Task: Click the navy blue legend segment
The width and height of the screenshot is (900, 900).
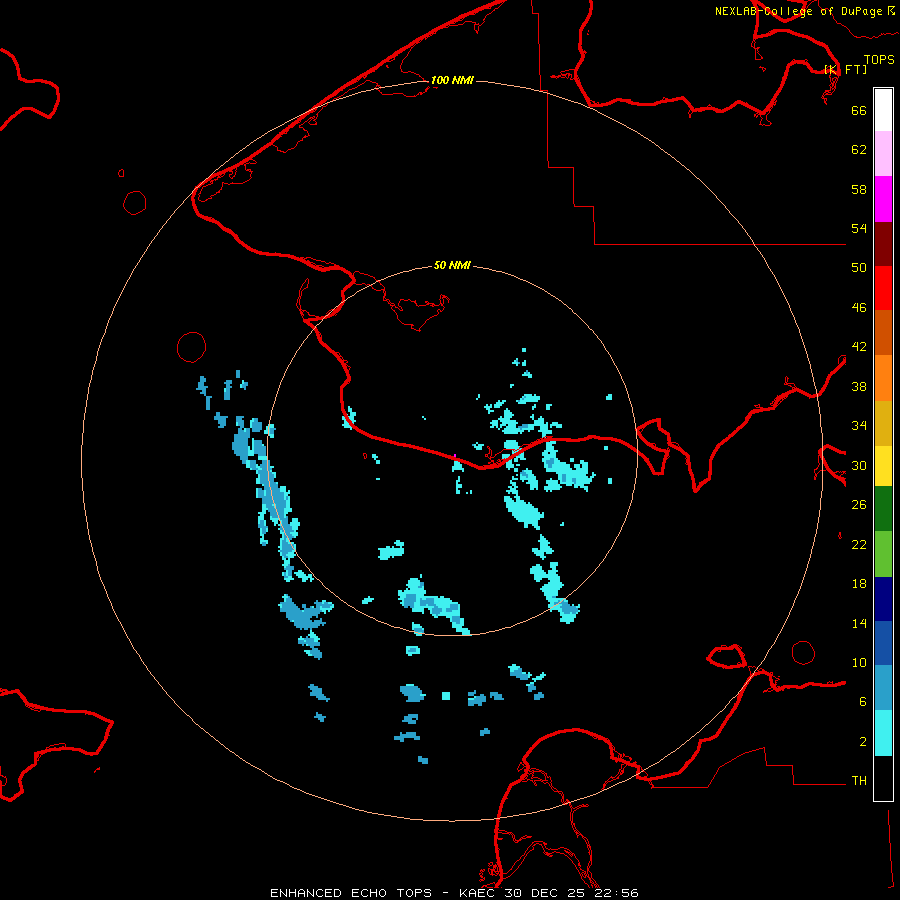Action: (883, 599)
